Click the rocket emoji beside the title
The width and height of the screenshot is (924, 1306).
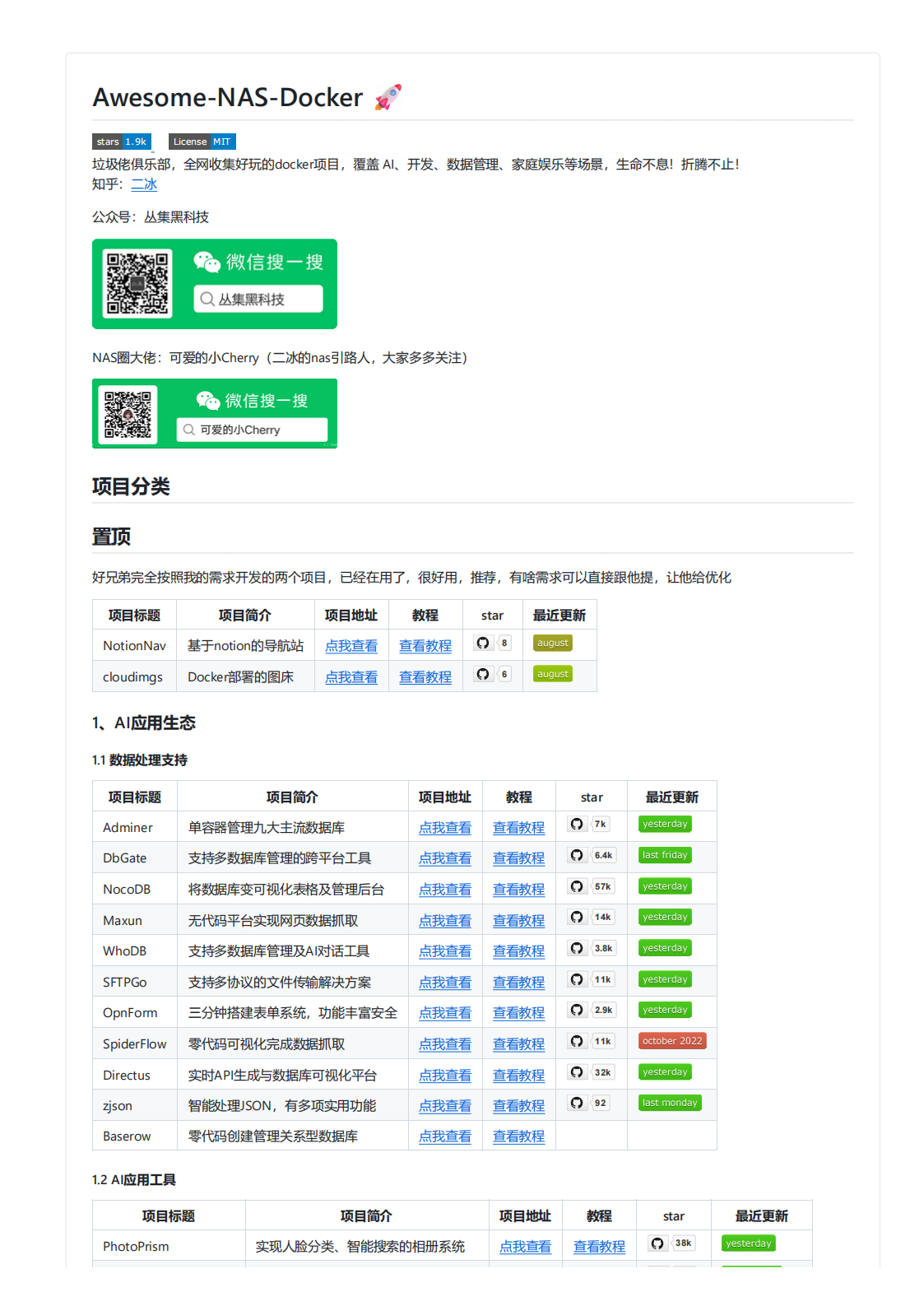(x=388, y=97)
